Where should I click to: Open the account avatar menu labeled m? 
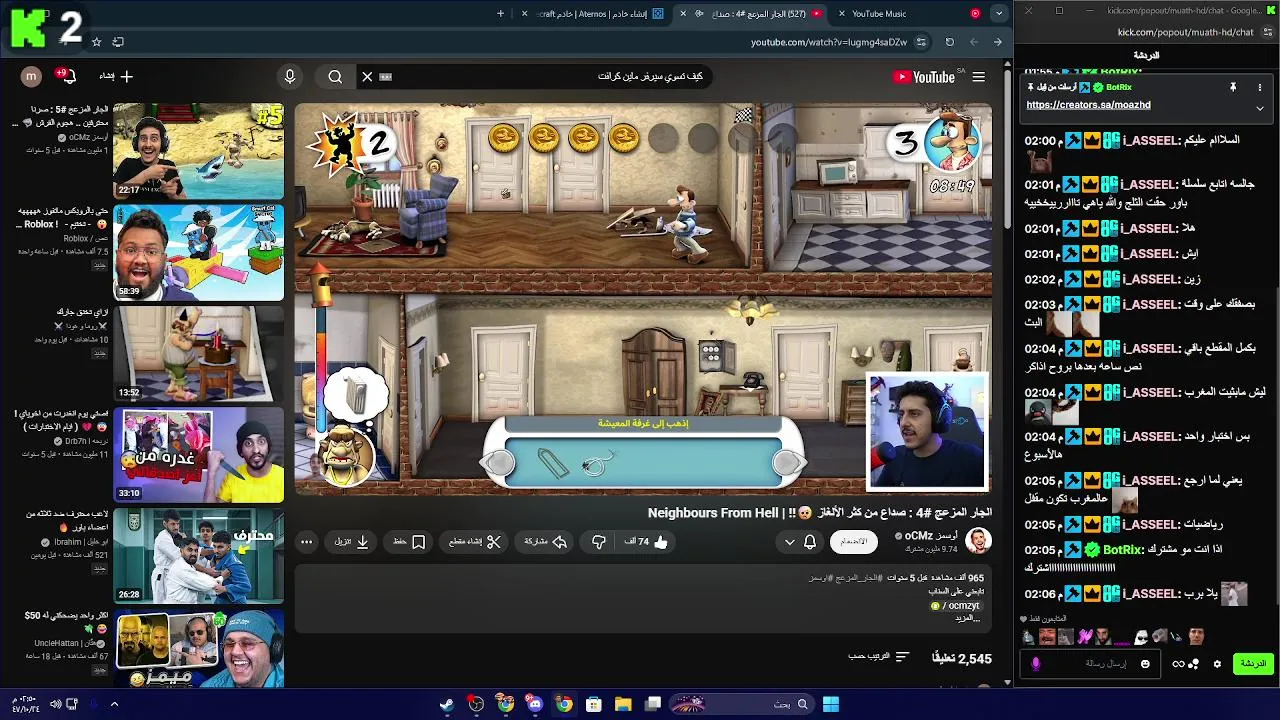tap(31, 77)
